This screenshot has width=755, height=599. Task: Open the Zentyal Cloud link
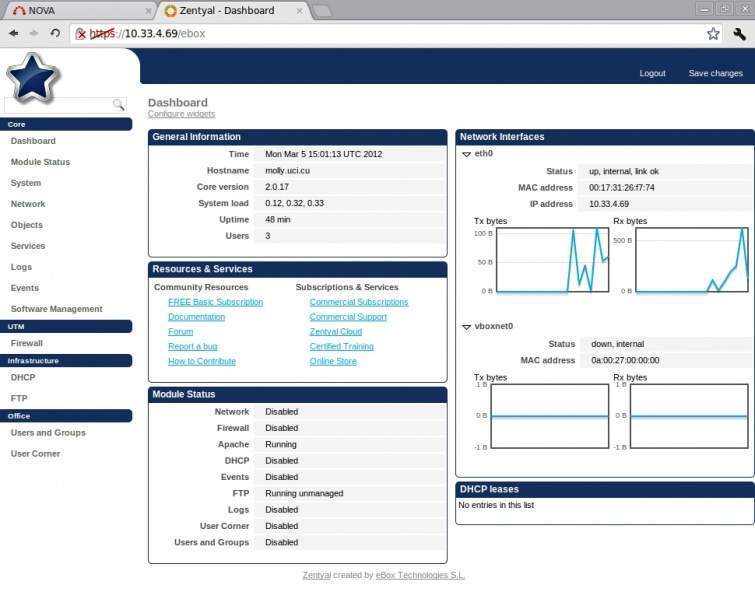(336, 332)
